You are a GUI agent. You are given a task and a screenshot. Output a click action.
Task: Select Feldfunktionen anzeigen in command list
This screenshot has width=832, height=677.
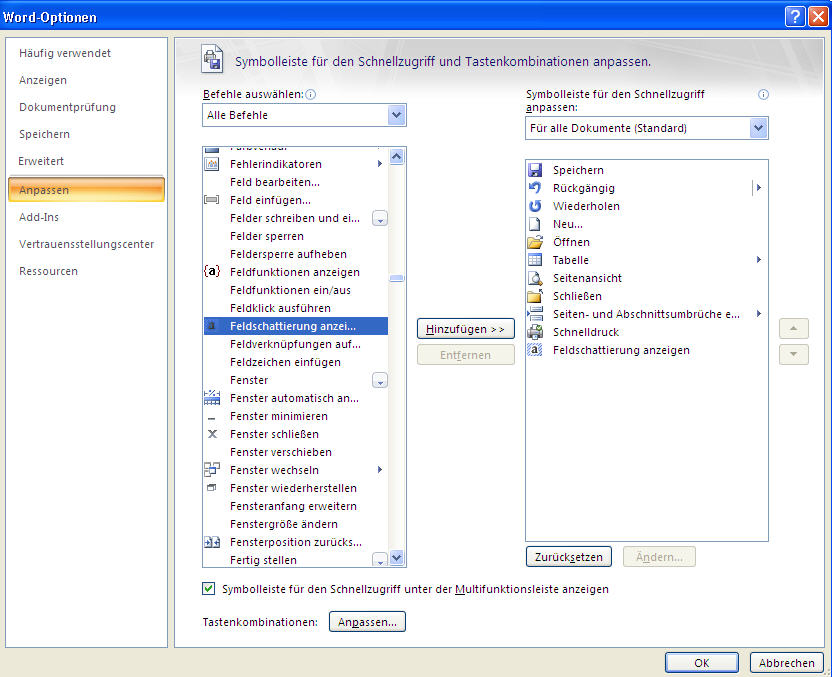(294, 272)
